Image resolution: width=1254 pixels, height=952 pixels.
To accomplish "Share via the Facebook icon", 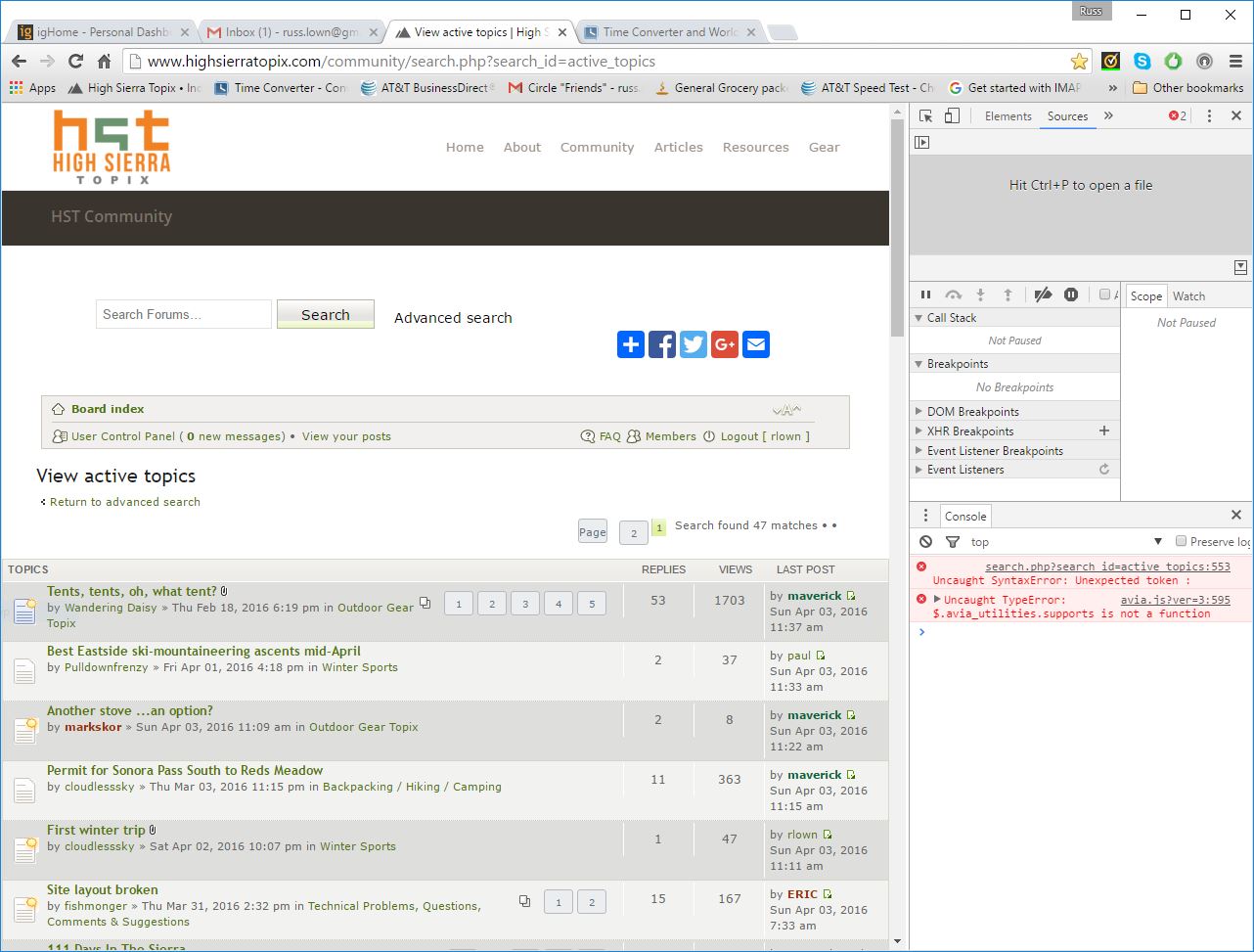I will [662, 344].
